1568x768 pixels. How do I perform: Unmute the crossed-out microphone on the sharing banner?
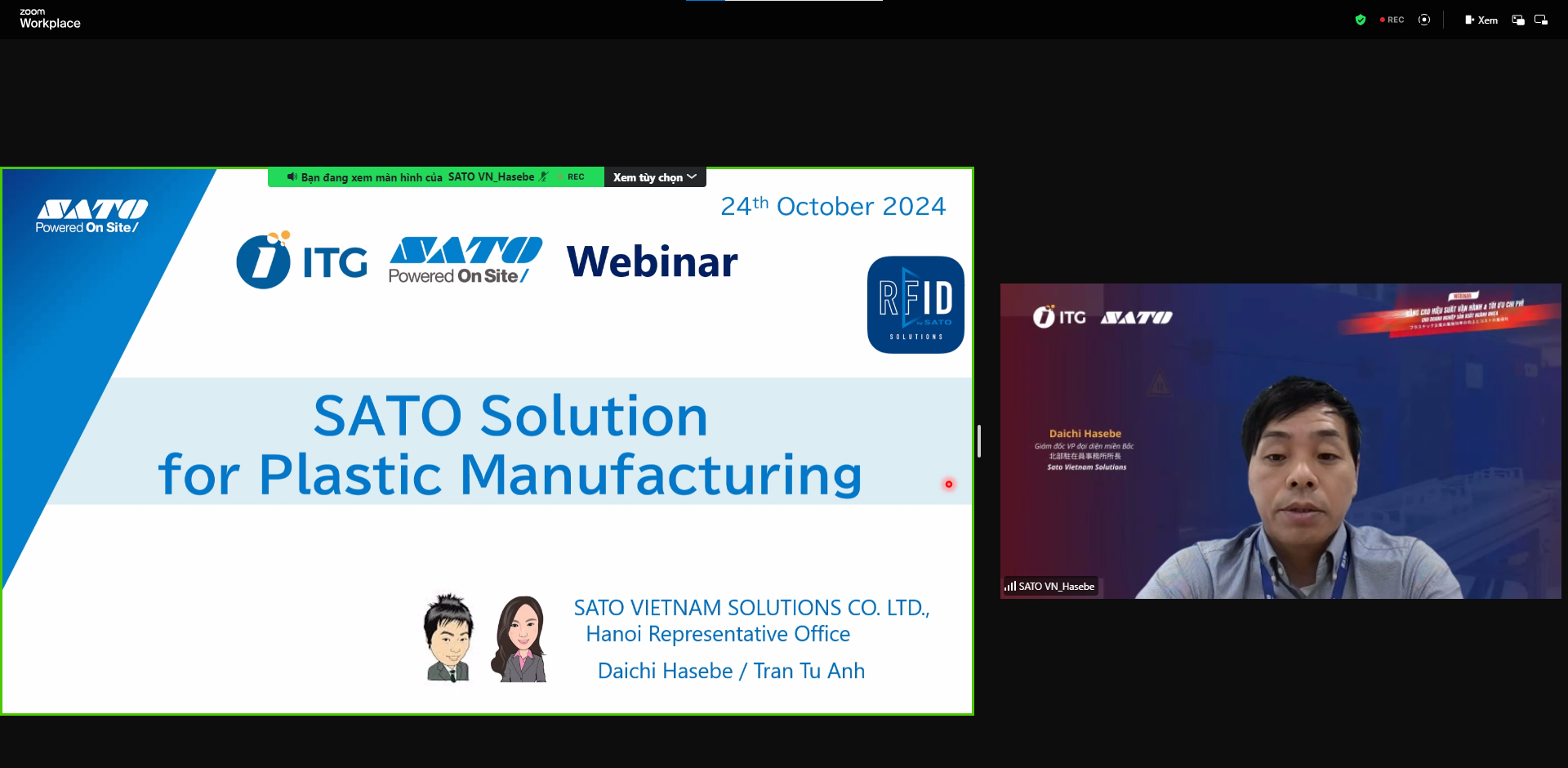click(x=543, y=176)
